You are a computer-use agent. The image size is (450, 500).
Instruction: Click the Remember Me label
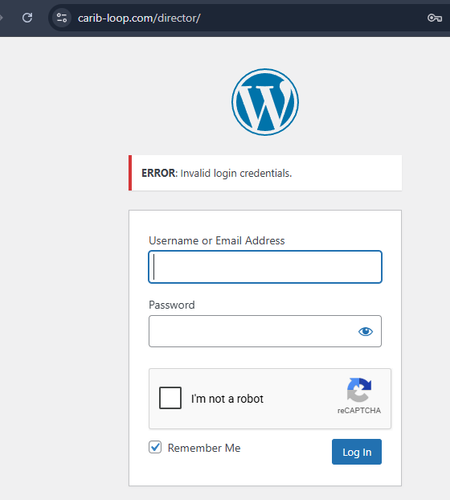click(204, 448)
